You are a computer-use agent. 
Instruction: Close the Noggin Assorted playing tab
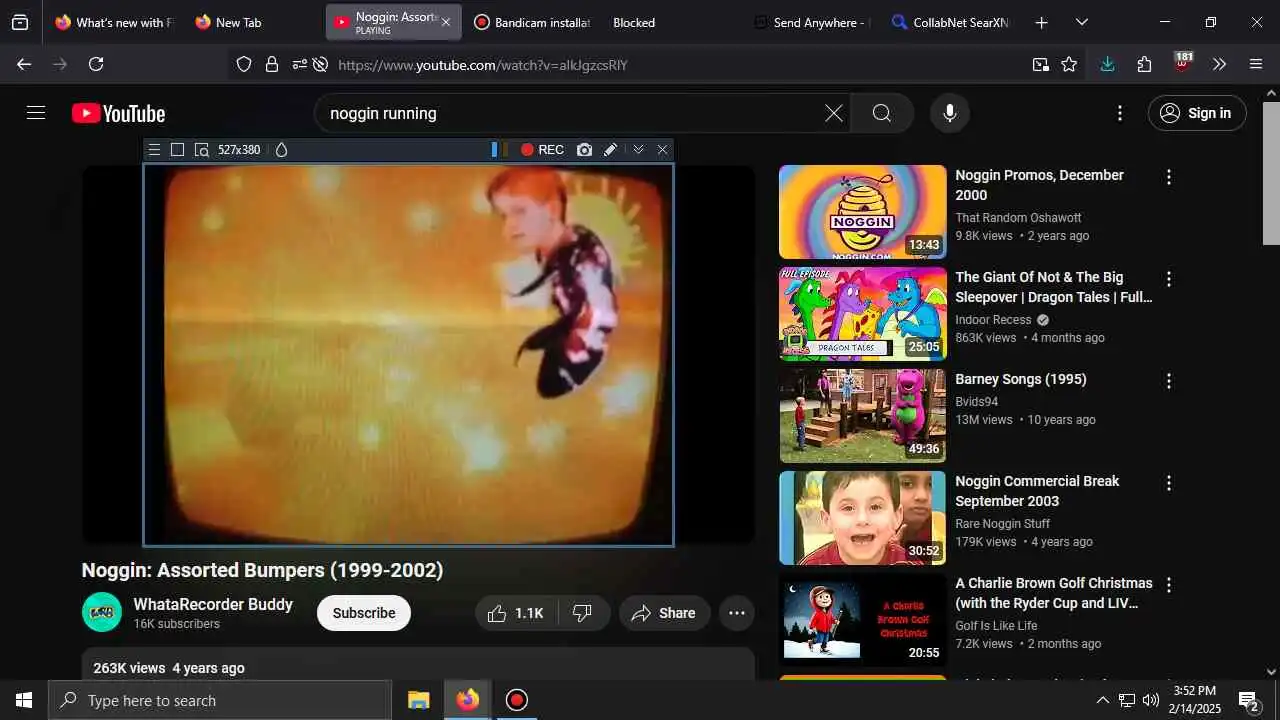(x=446, y=22)
